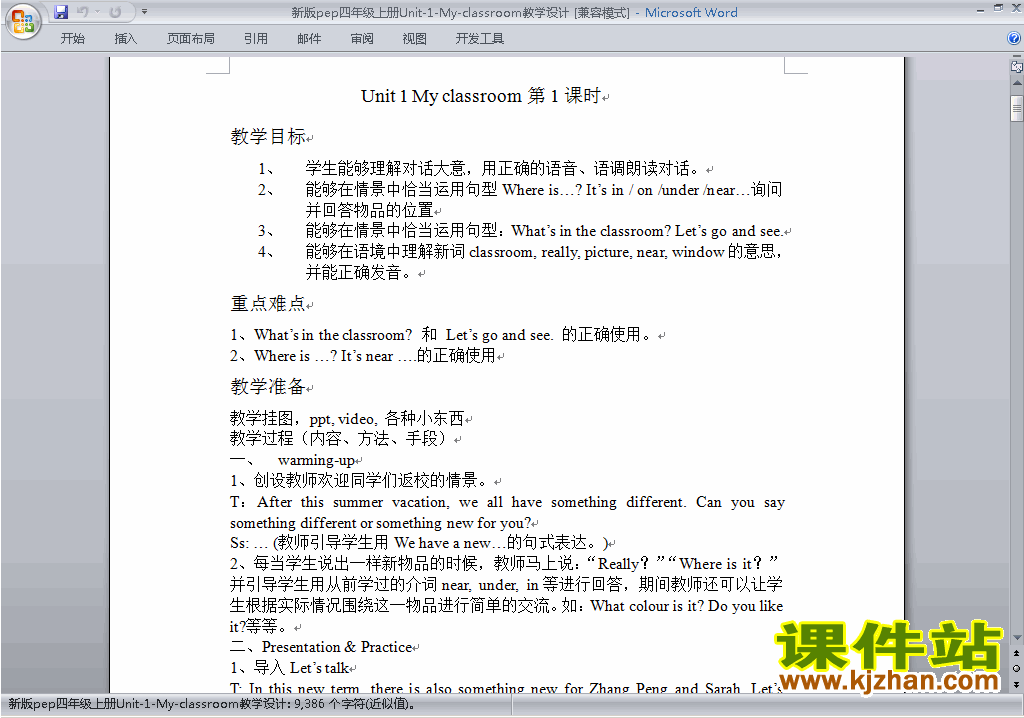This screenshot has height=718, width=1024.
Task: Click the document title 'Unit 1 My classroom'
Action: (441, 96)
